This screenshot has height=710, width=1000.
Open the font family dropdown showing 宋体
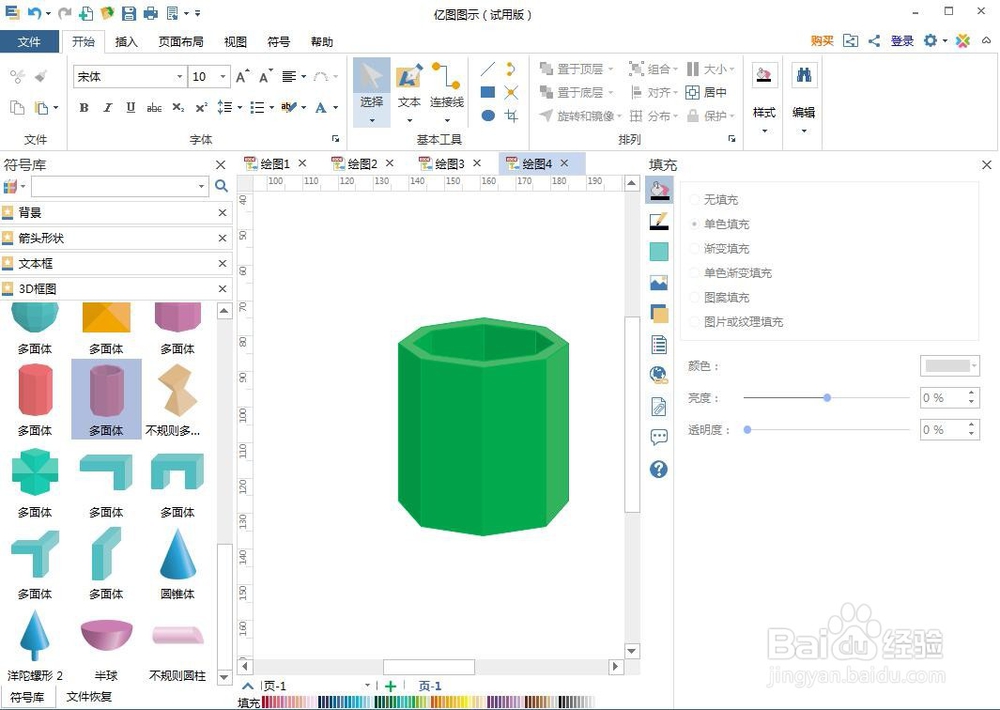pyautogui.click(x=182, y=76)
